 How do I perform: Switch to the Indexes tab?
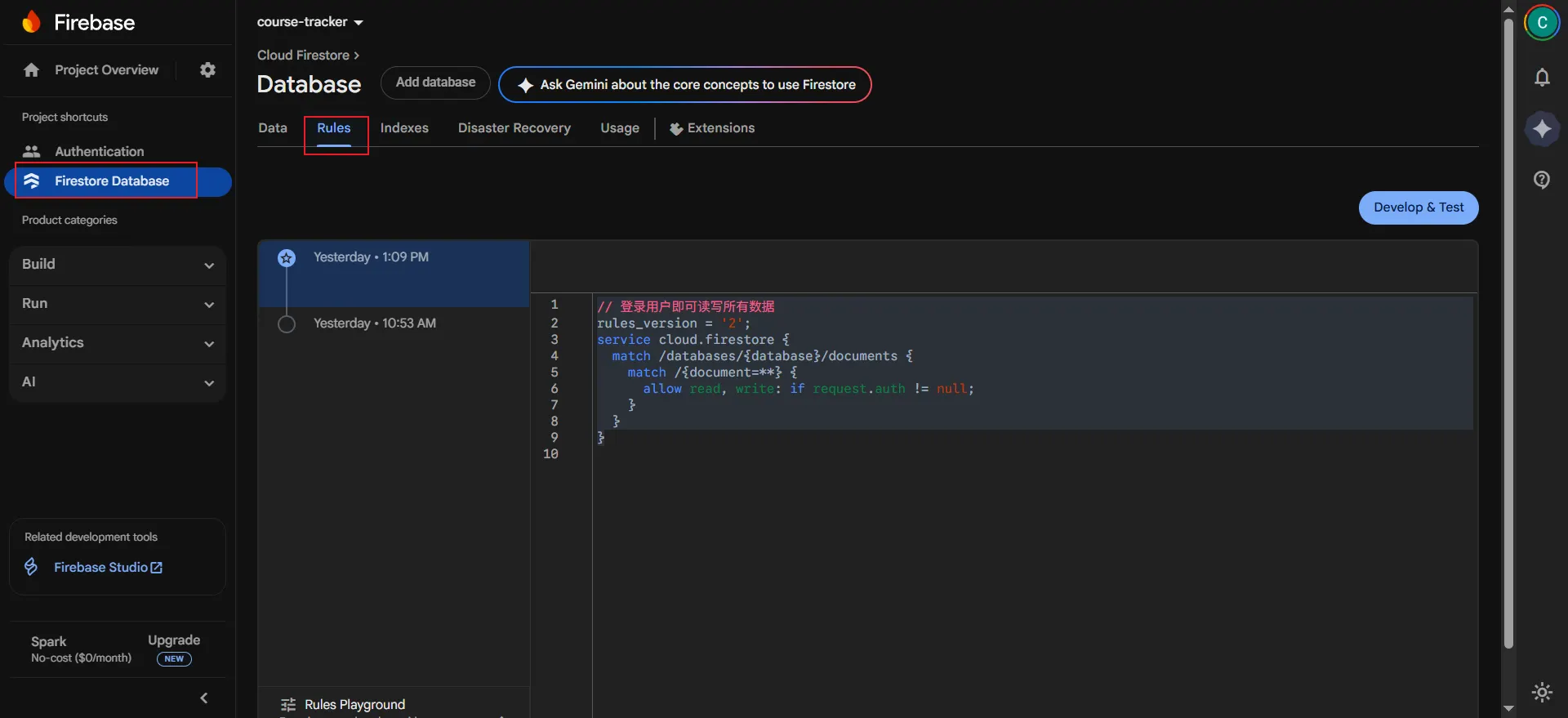tap(404, 128)
